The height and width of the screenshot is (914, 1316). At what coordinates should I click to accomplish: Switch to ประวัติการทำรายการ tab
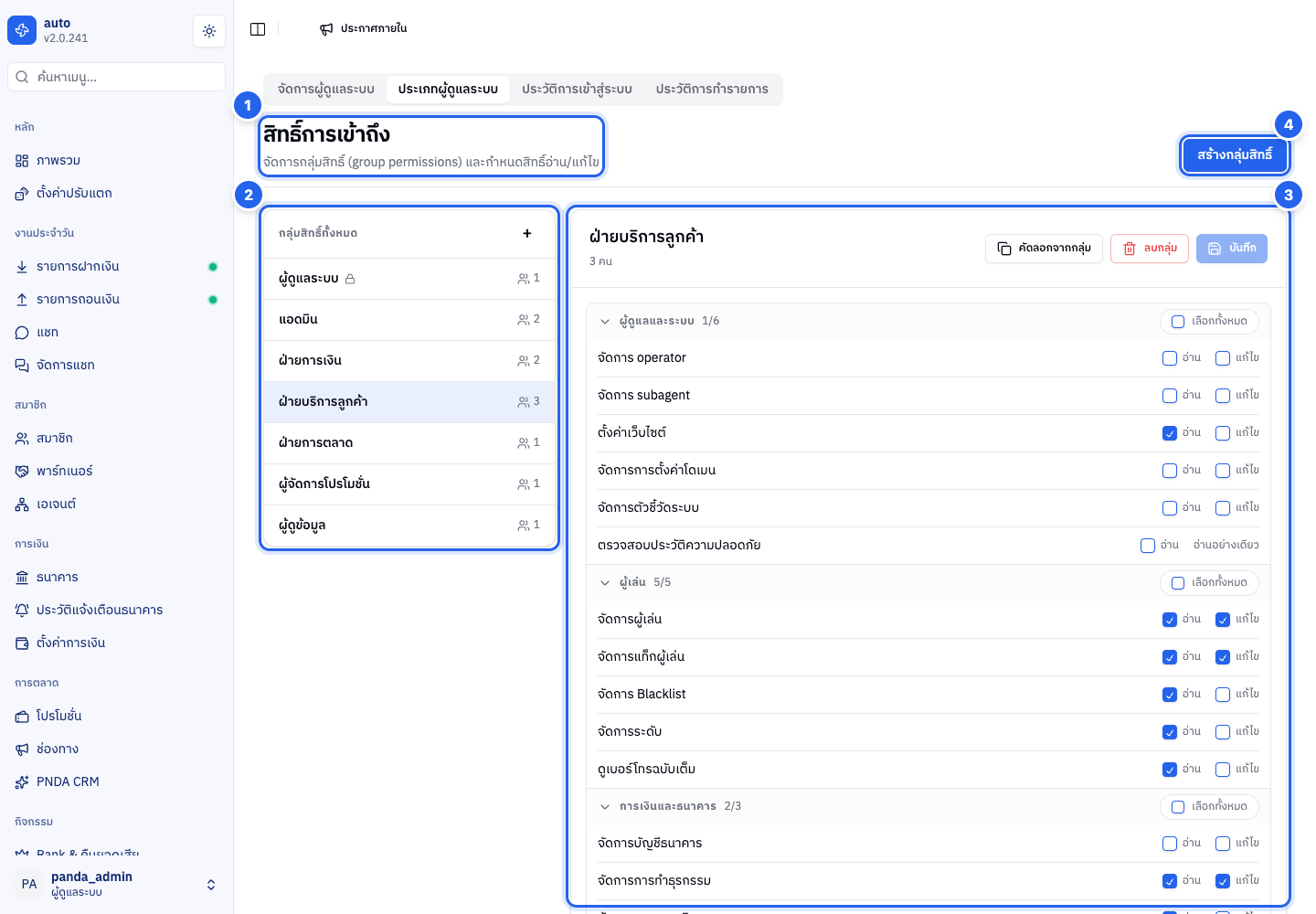coord(712,90)
